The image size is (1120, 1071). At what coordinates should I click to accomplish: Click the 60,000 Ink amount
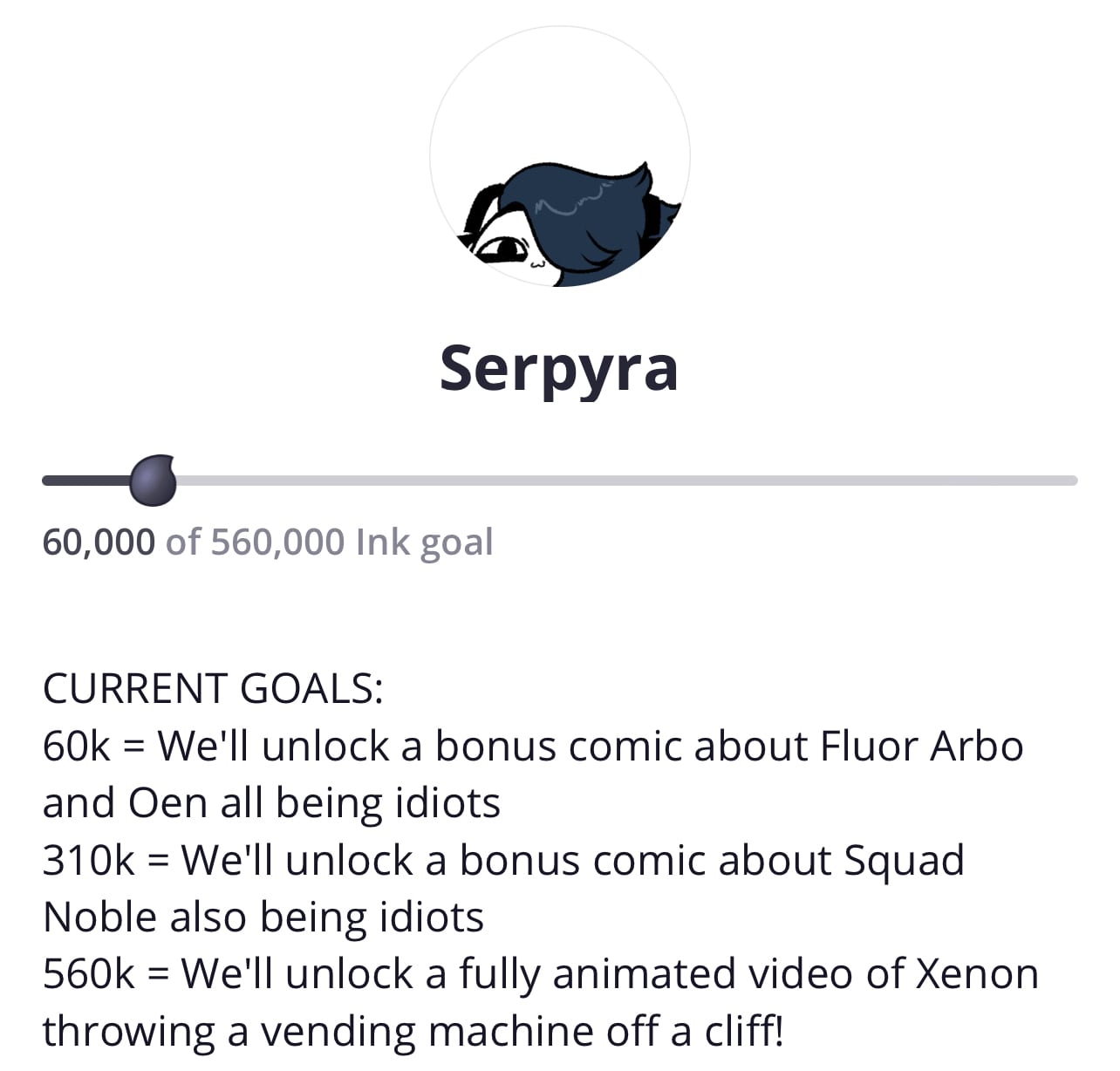coord(99,542)
